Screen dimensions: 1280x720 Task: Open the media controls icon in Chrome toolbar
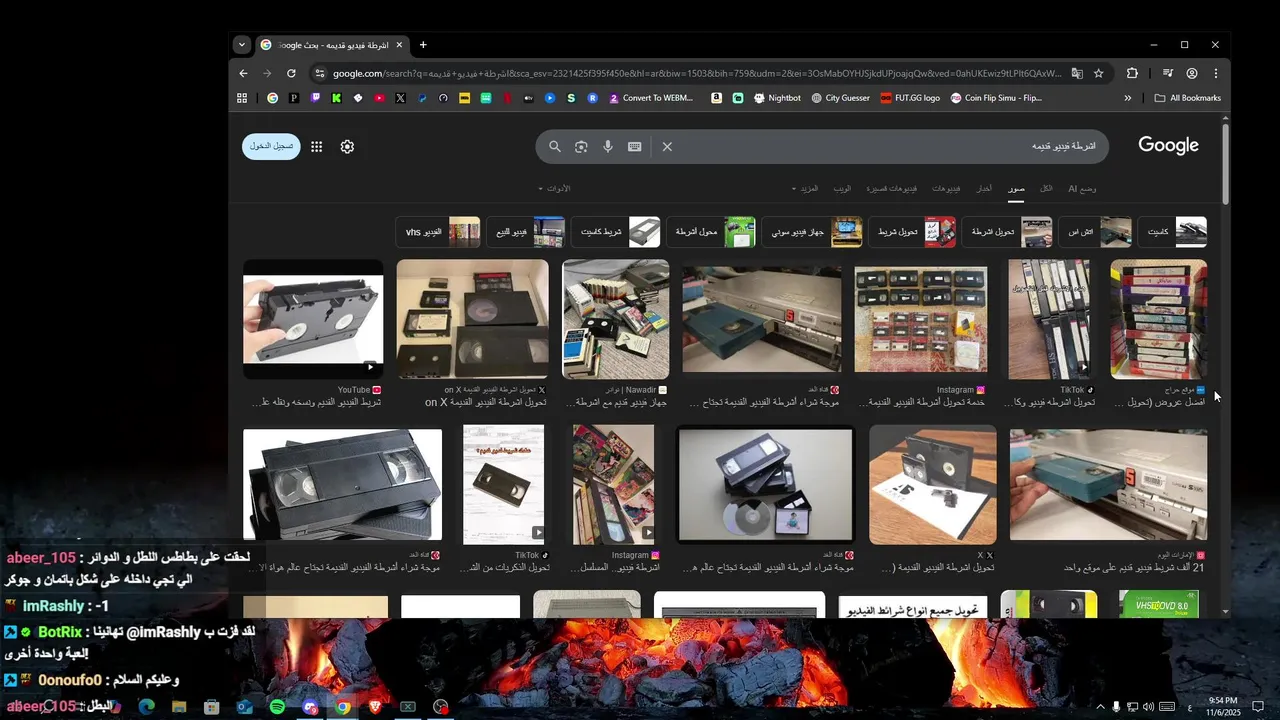pos(1167,73)
